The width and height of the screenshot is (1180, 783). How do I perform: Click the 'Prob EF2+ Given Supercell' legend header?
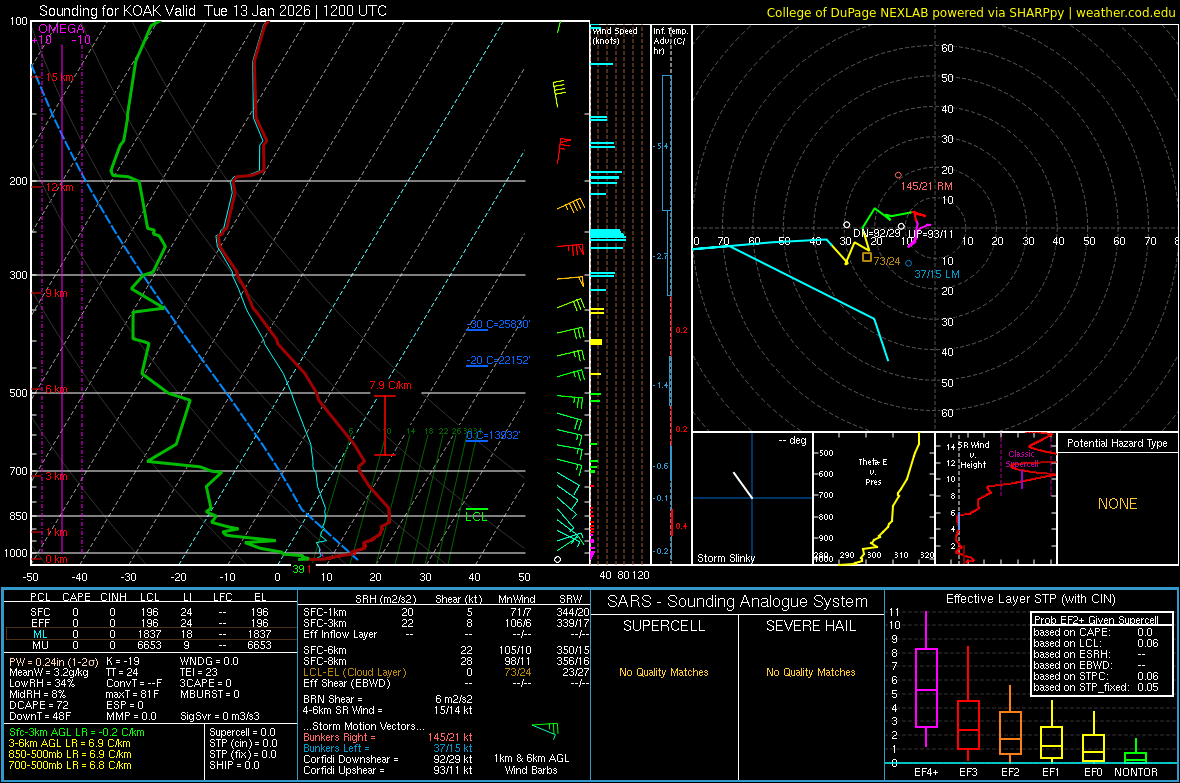pos(1096,620)
